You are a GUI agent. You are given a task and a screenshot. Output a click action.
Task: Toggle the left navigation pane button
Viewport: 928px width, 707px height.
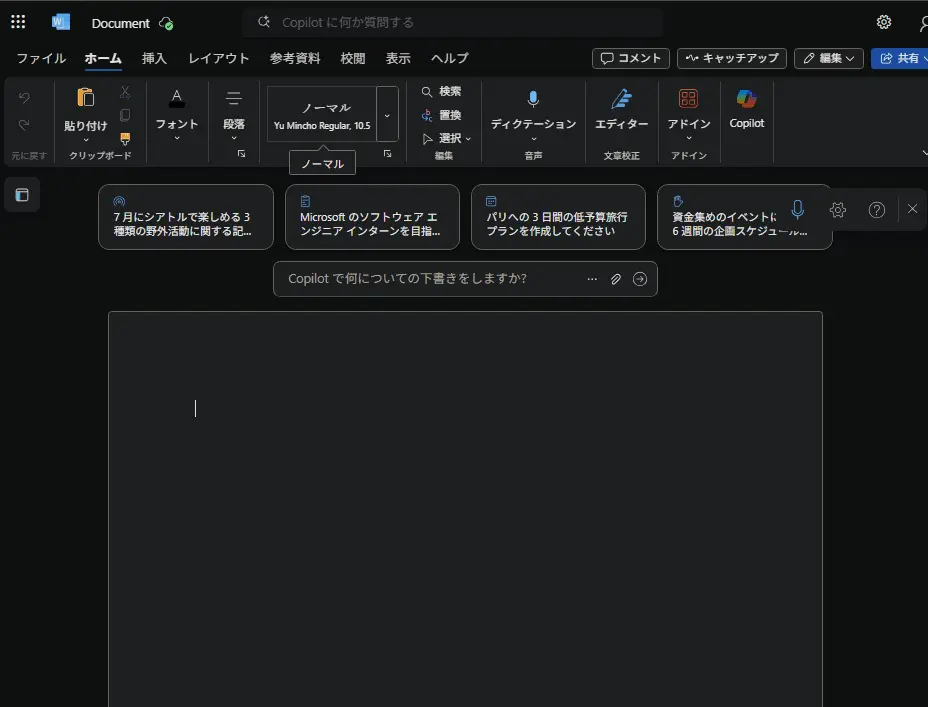tap(22, 195)
